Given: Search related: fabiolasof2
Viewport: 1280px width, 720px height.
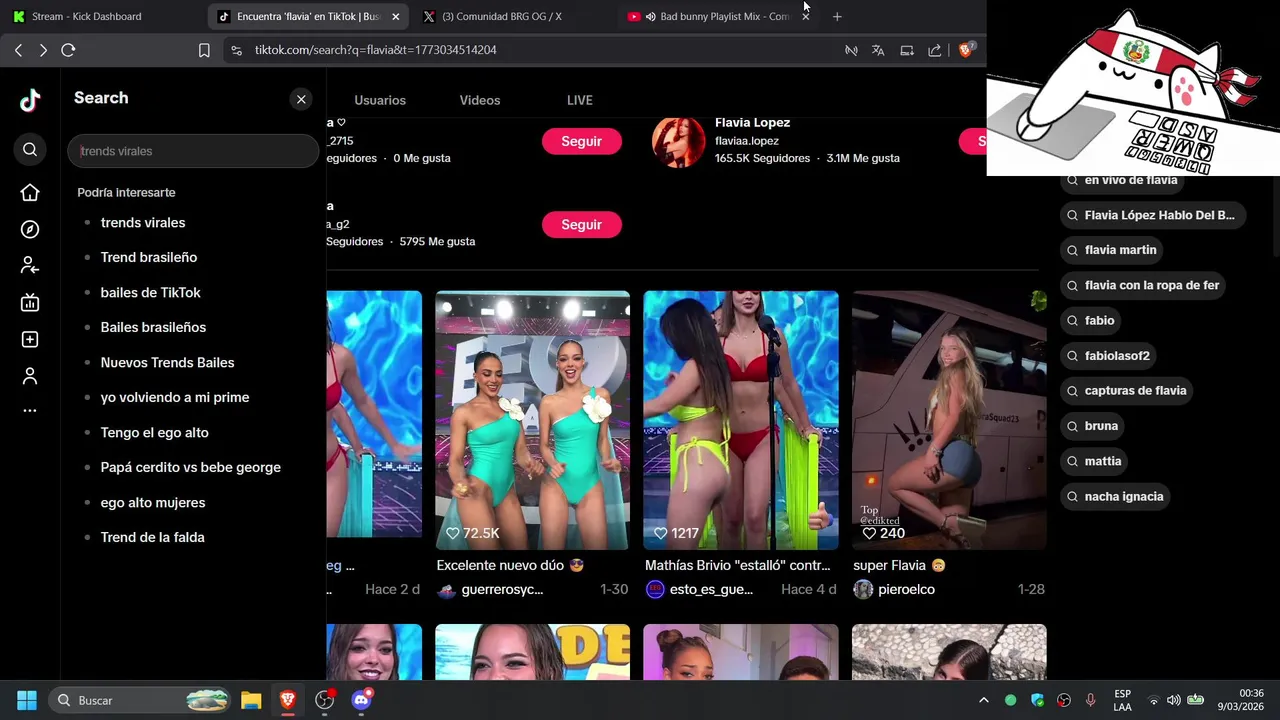Looking at the screenshot, I should [x=1110, y=356].
